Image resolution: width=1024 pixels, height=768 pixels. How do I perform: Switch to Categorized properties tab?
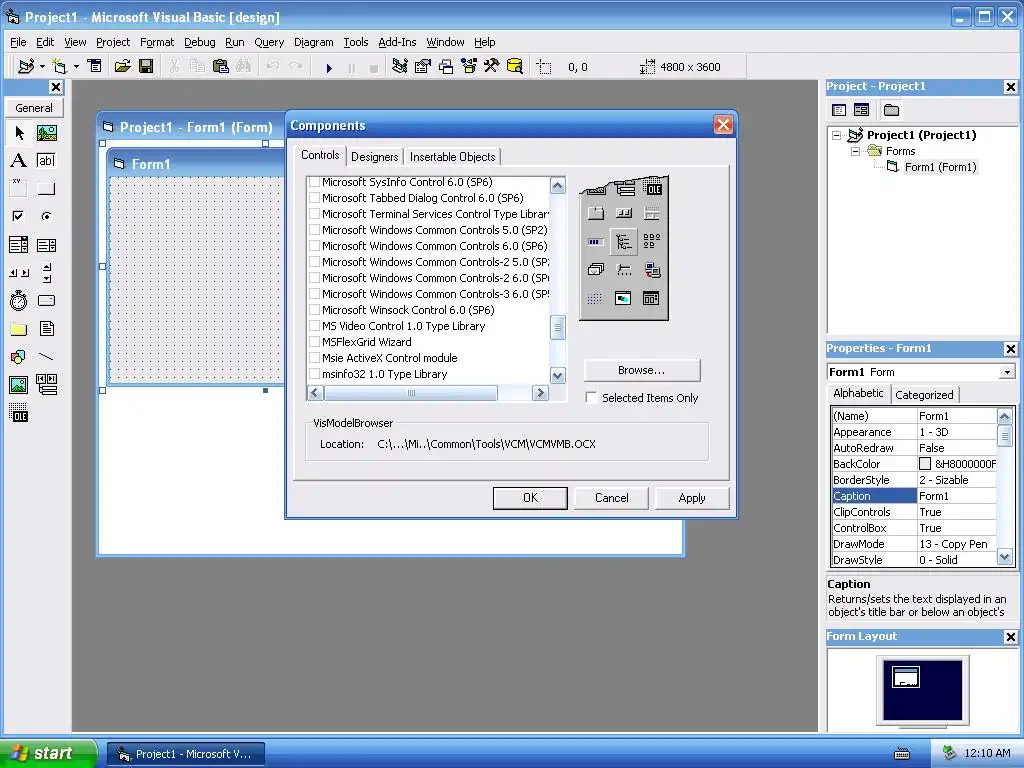924,394
